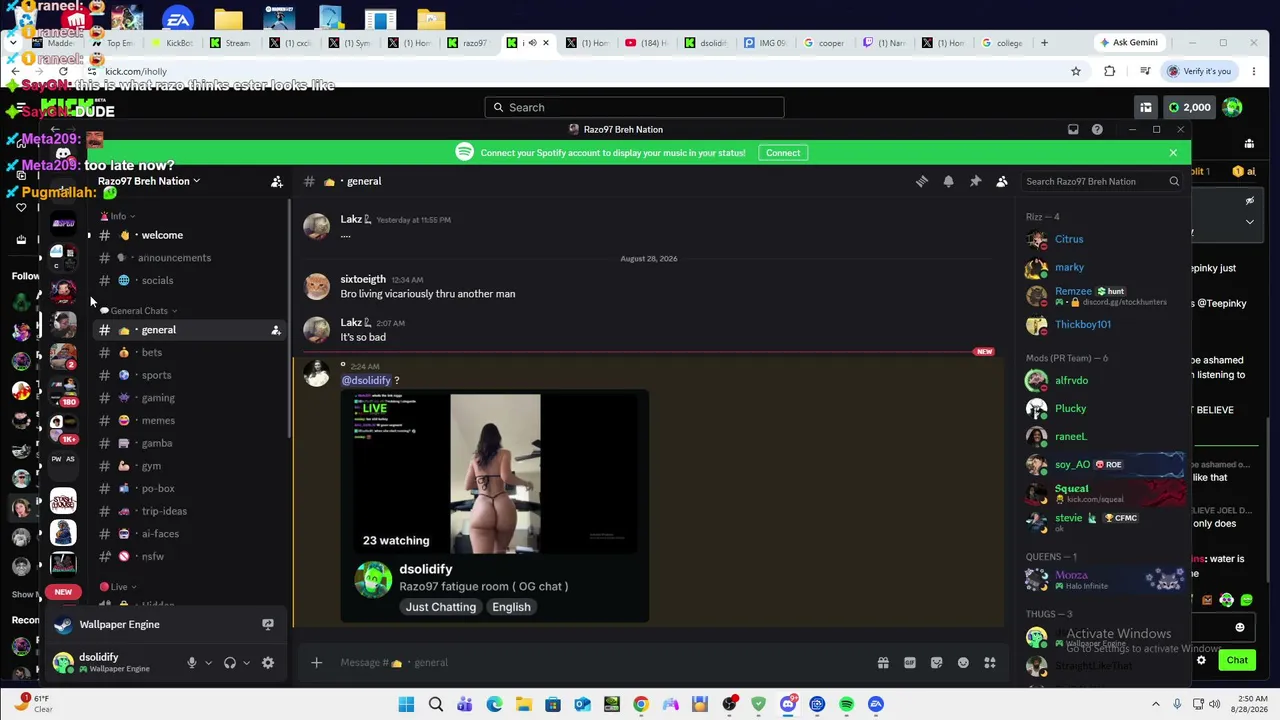Click the Kick search bar

pyautogui.click(x=635, y=107)
